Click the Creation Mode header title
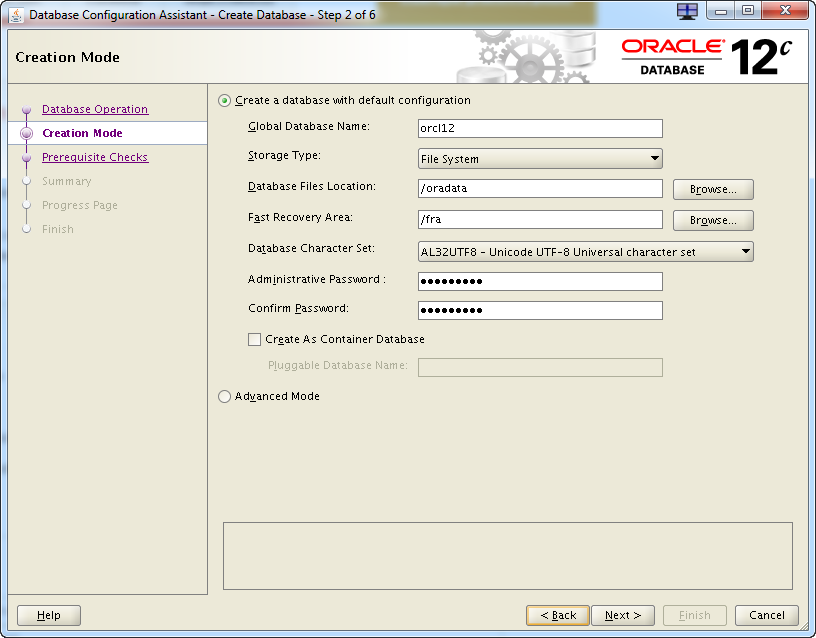 (x=68, y=57)
